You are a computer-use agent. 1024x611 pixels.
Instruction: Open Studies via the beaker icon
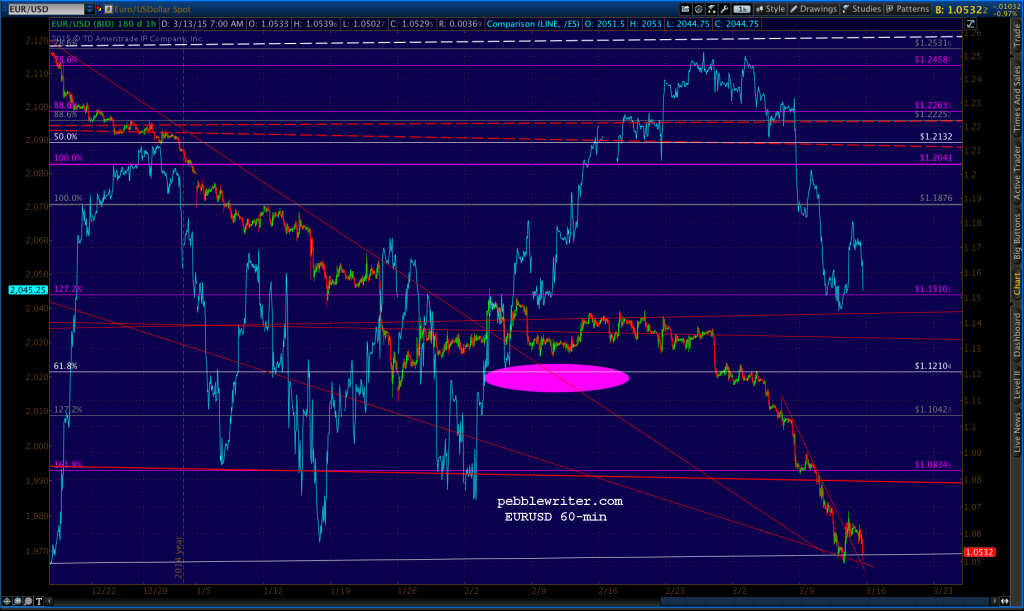(846, 9)
